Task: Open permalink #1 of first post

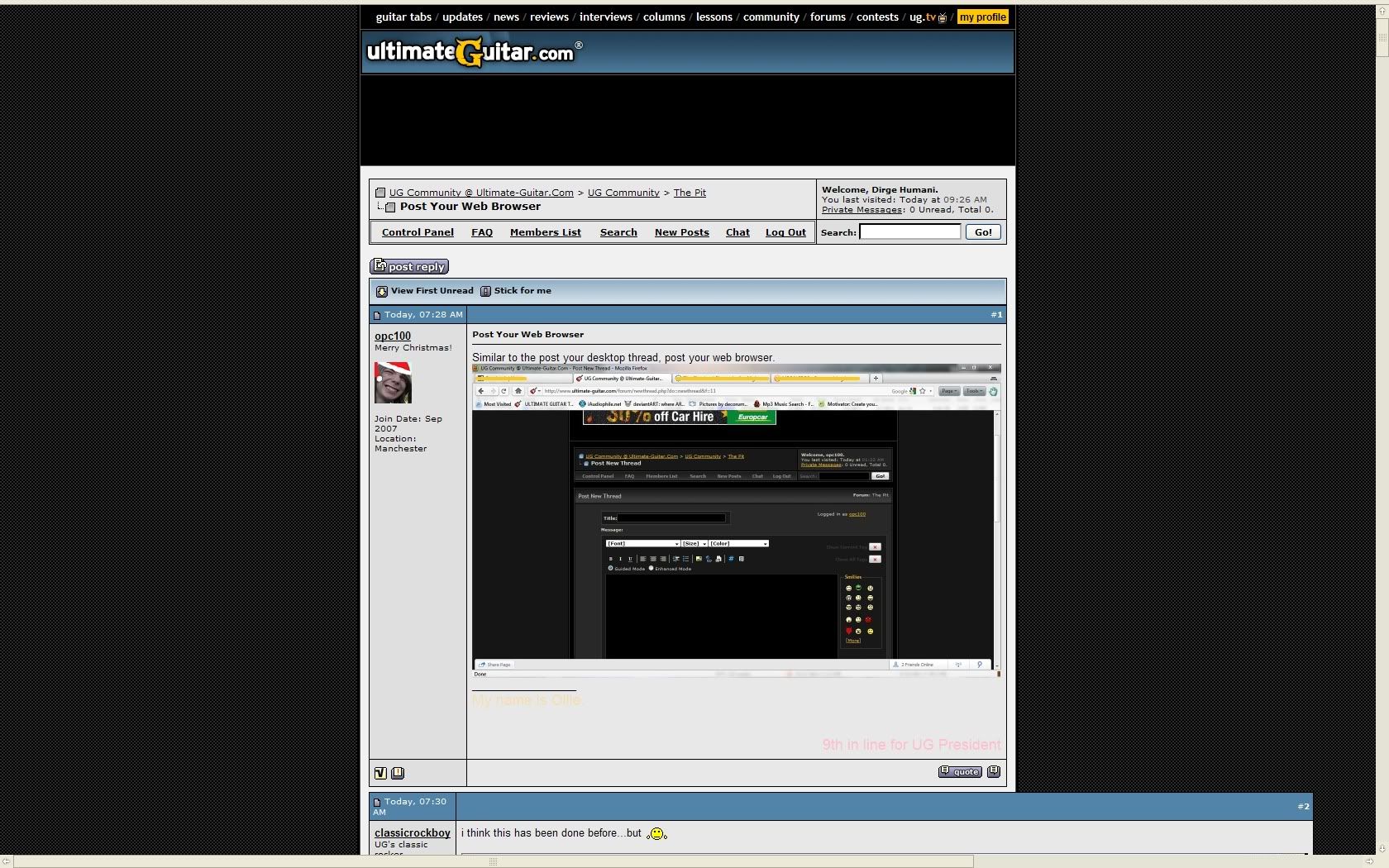Action: [x=996, y=315]
